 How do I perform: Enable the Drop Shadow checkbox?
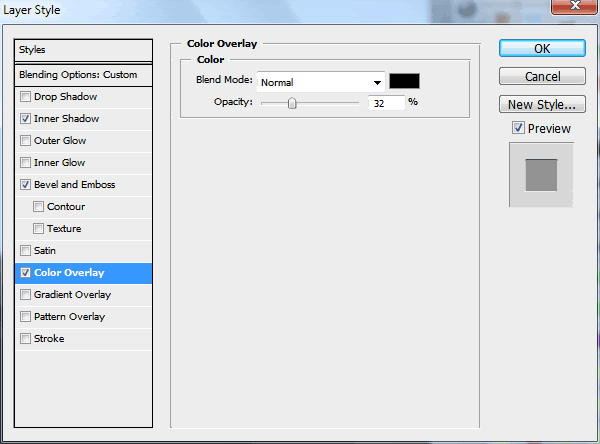coord(25,97)
